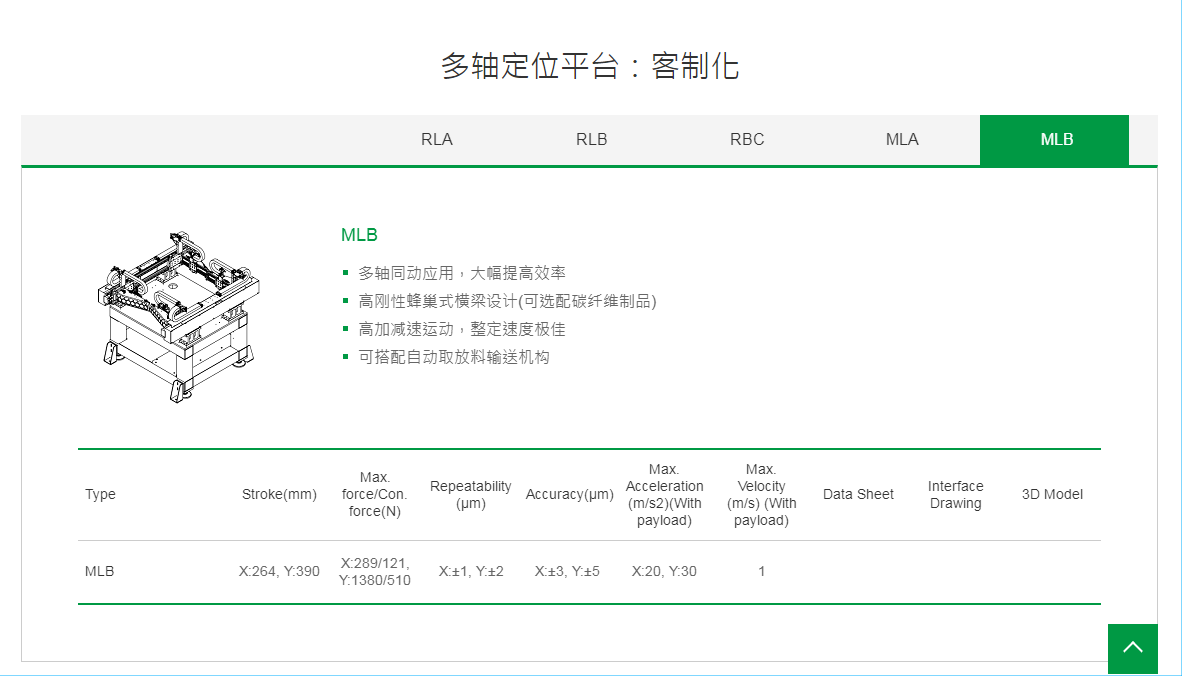Click the page title 多轴定位平台：客制化
The height and width of the screenshot is (676, 1182).
[x=590, y=66]
